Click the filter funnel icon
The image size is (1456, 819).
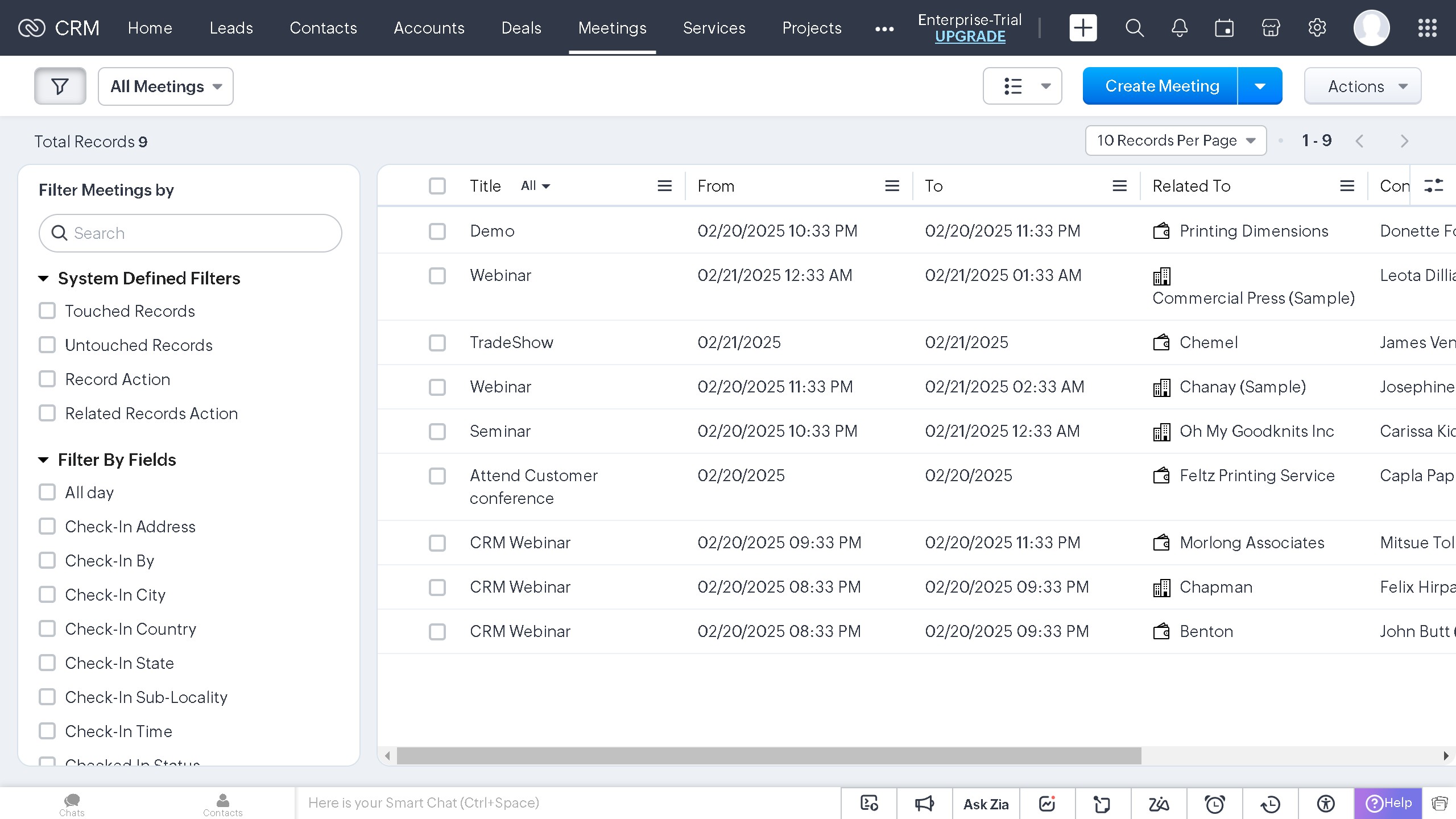pos(60,86)
